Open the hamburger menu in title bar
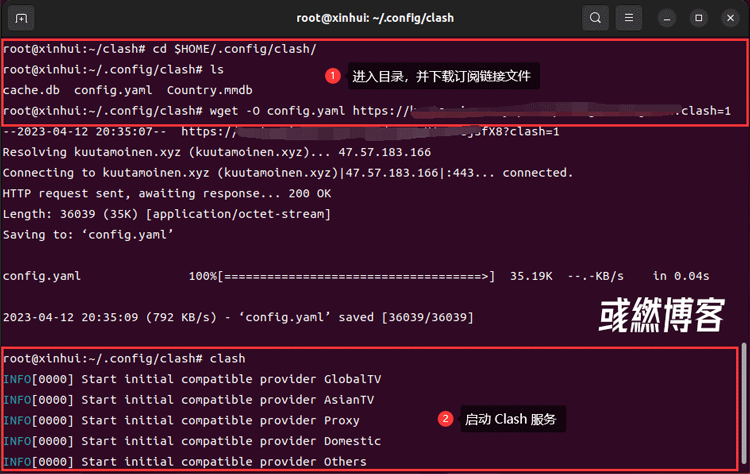Image resolution: width=750 pixels, height=474 pixels. tap(629, 18)
